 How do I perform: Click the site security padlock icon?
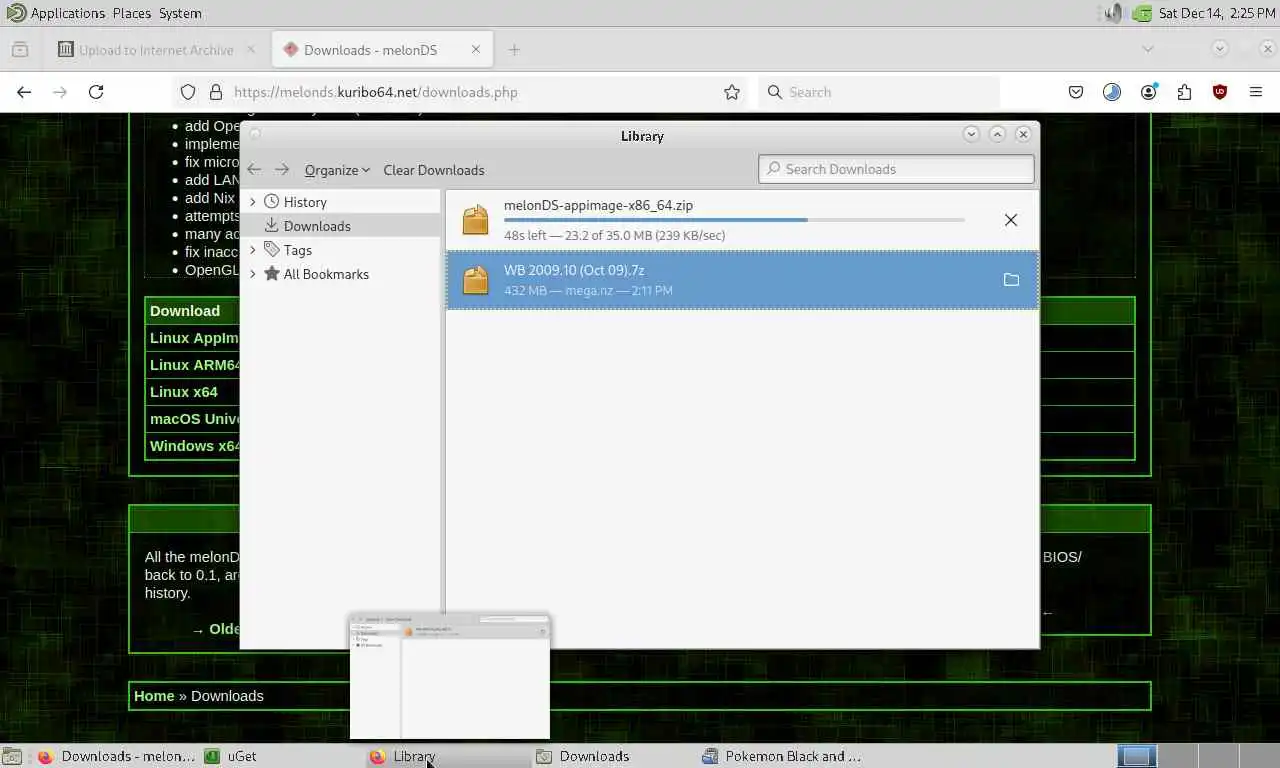point(215,92)
